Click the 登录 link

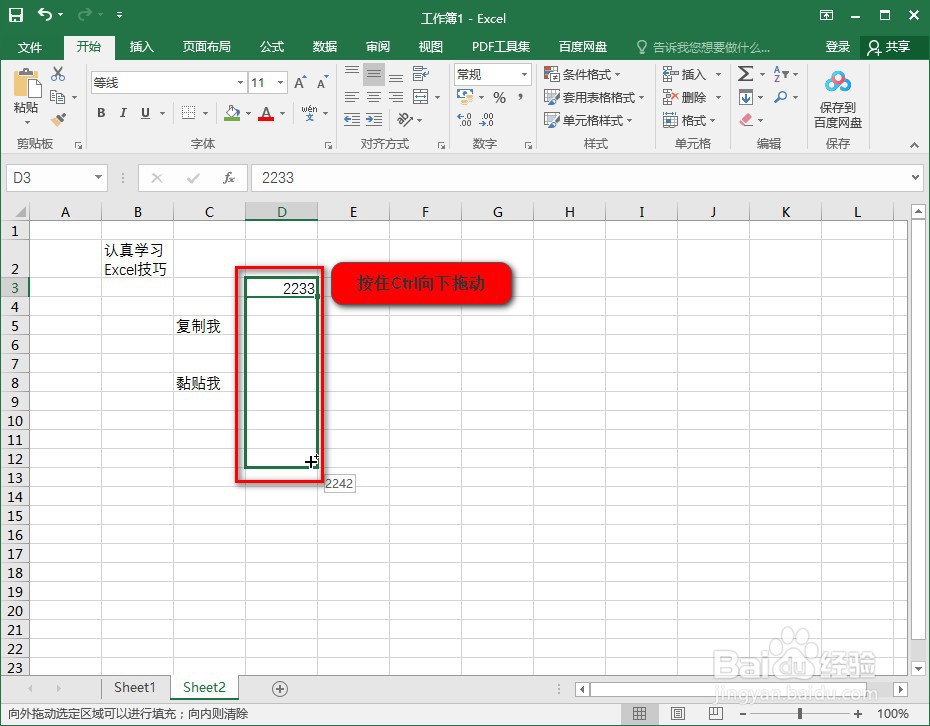838,46
